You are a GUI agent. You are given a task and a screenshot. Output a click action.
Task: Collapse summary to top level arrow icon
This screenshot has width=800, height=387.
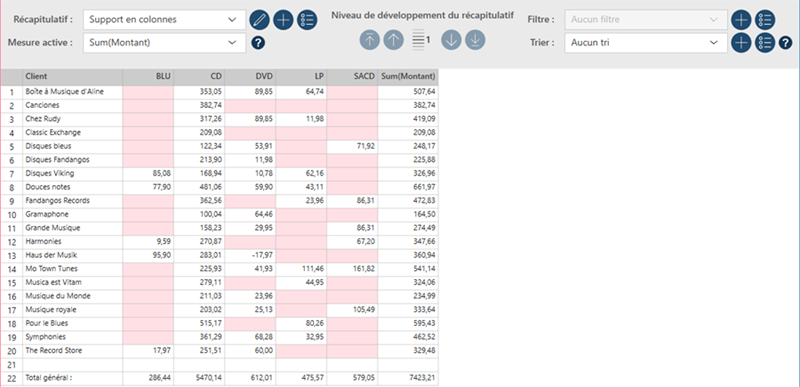(369, 40)
